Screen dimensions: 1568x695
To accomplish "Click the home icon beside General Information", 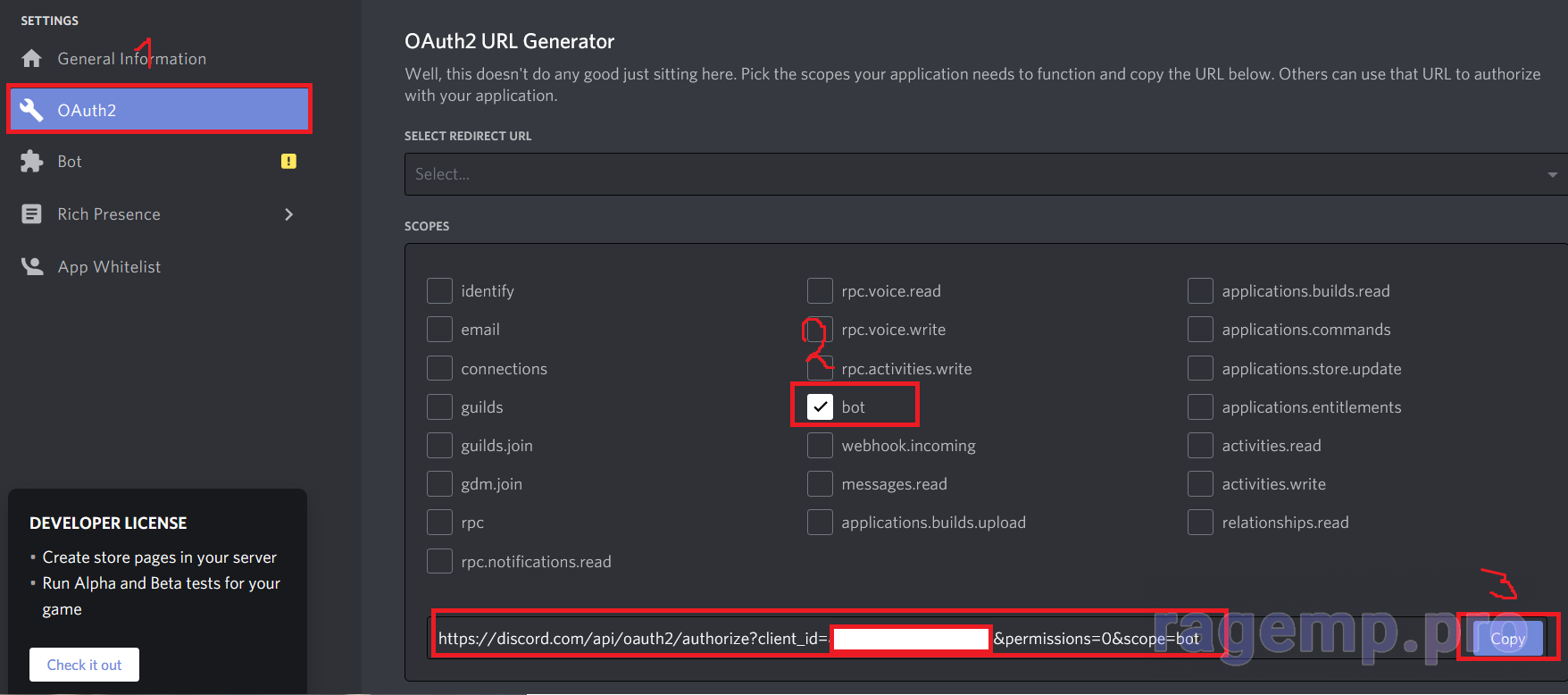I will tap(32, 59).
